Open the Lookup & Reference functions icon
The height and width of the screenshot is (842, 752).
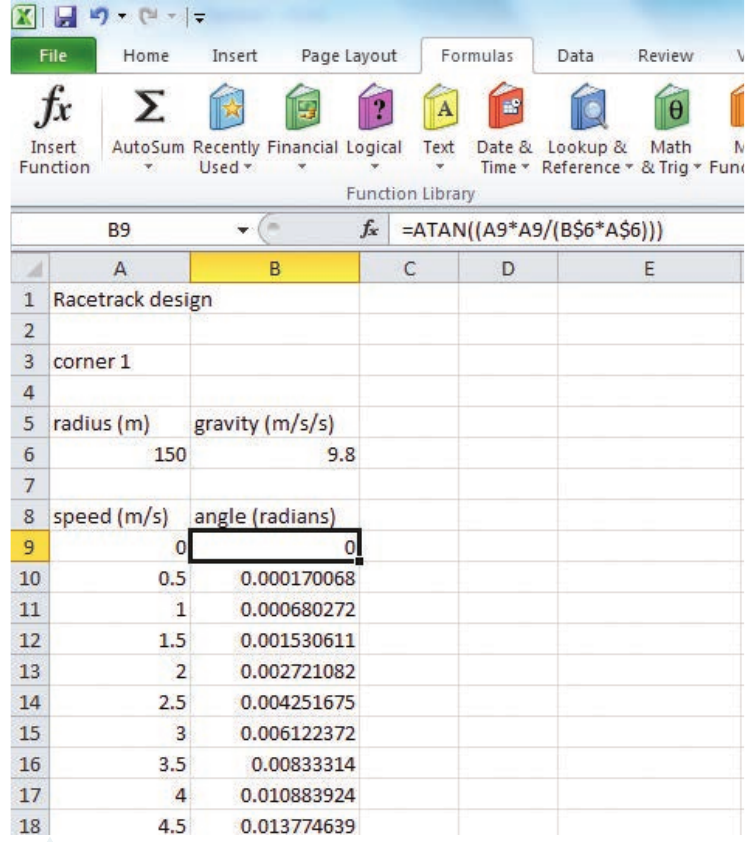[589, 107]
